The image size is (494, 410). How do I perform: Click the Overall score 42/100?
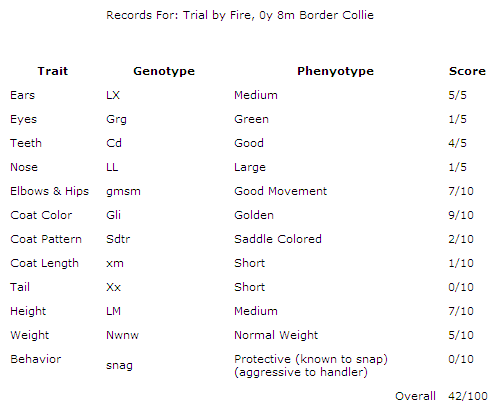[x=468, y=396]
